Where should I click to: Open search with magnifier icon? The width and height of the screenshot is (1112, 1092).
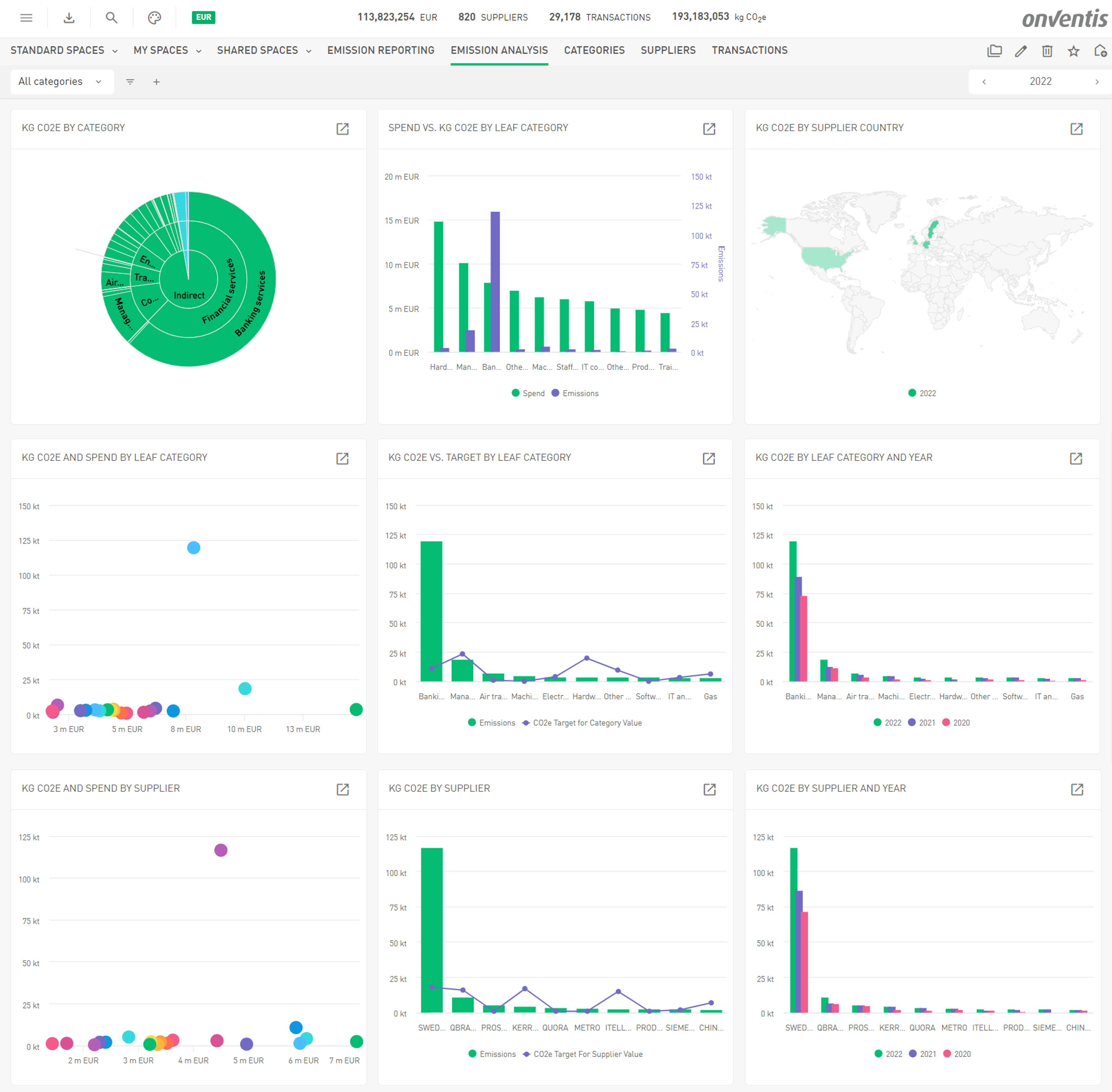tap(111, 18)
